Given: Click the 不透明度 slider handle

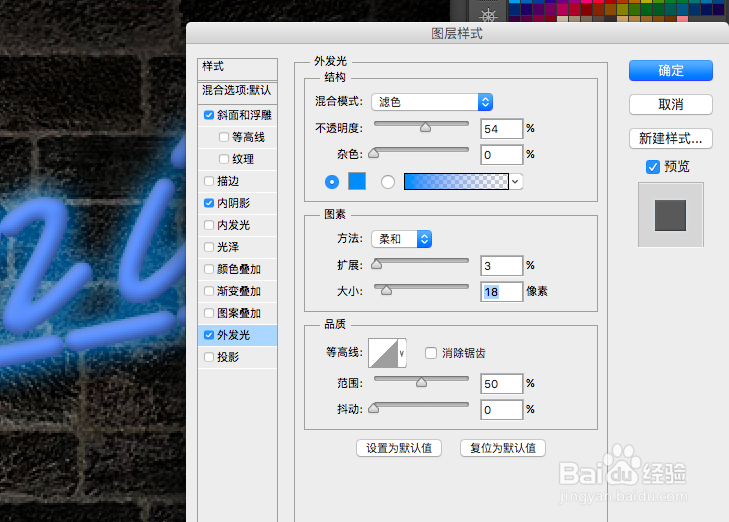Looking at the screenshot, I should coord(425,127).
